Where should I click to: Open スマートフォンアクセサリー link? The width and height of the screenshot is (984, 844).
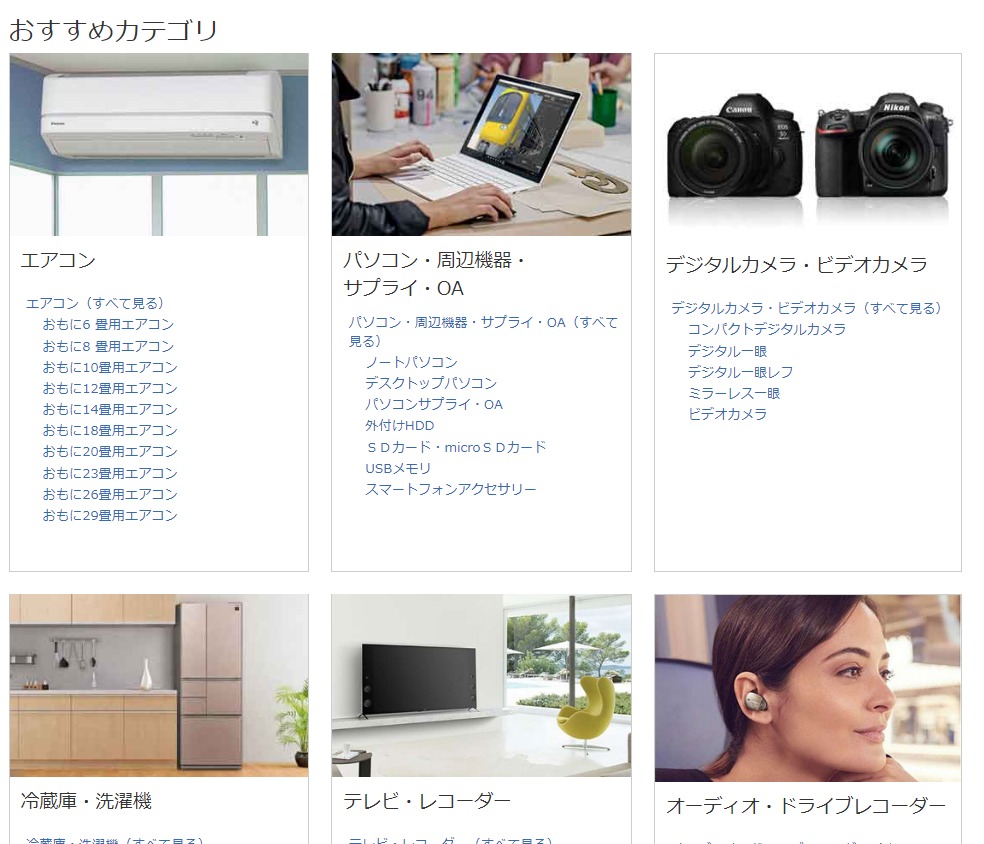click(x=450, y=489)
